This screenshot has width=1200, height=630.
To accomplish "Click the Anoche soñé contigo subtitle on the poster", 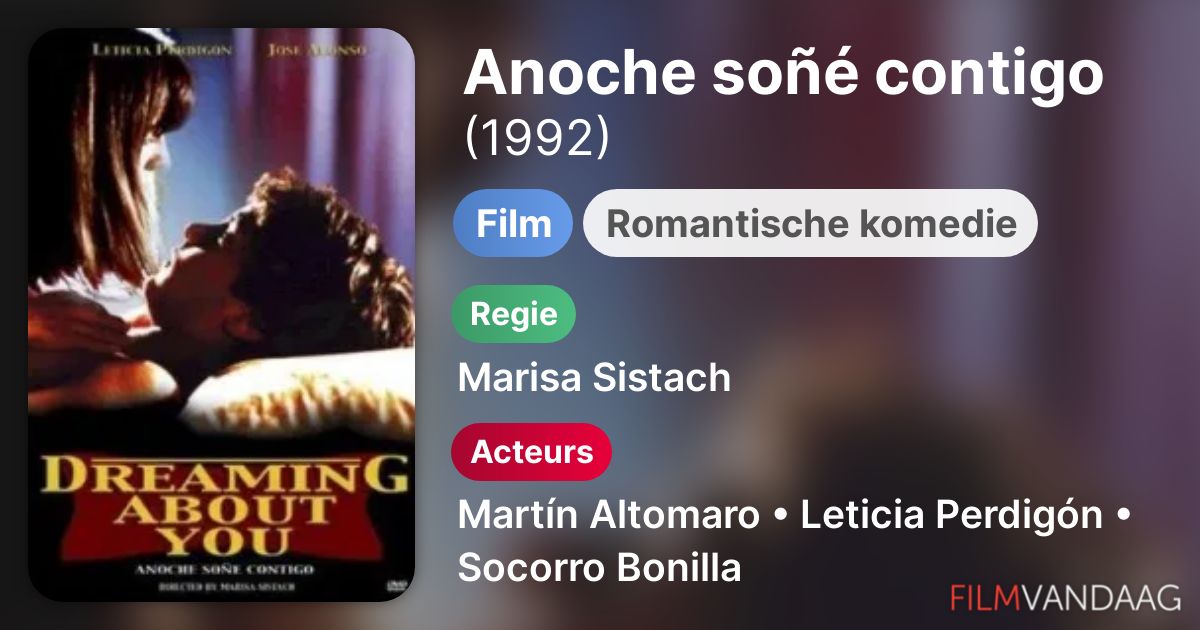I will [x=221, y=569].
